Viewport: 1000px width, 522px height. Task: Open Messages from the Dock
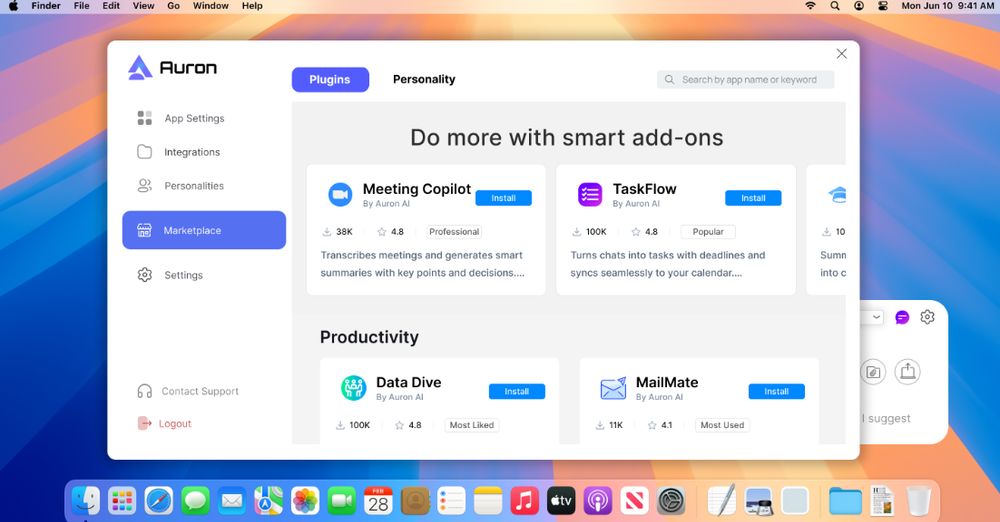point(195,501)
